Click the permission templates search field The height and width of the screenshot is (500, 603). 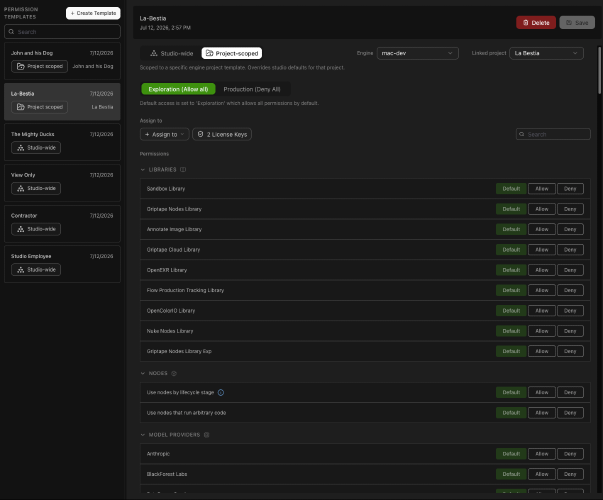pos(62,32)
